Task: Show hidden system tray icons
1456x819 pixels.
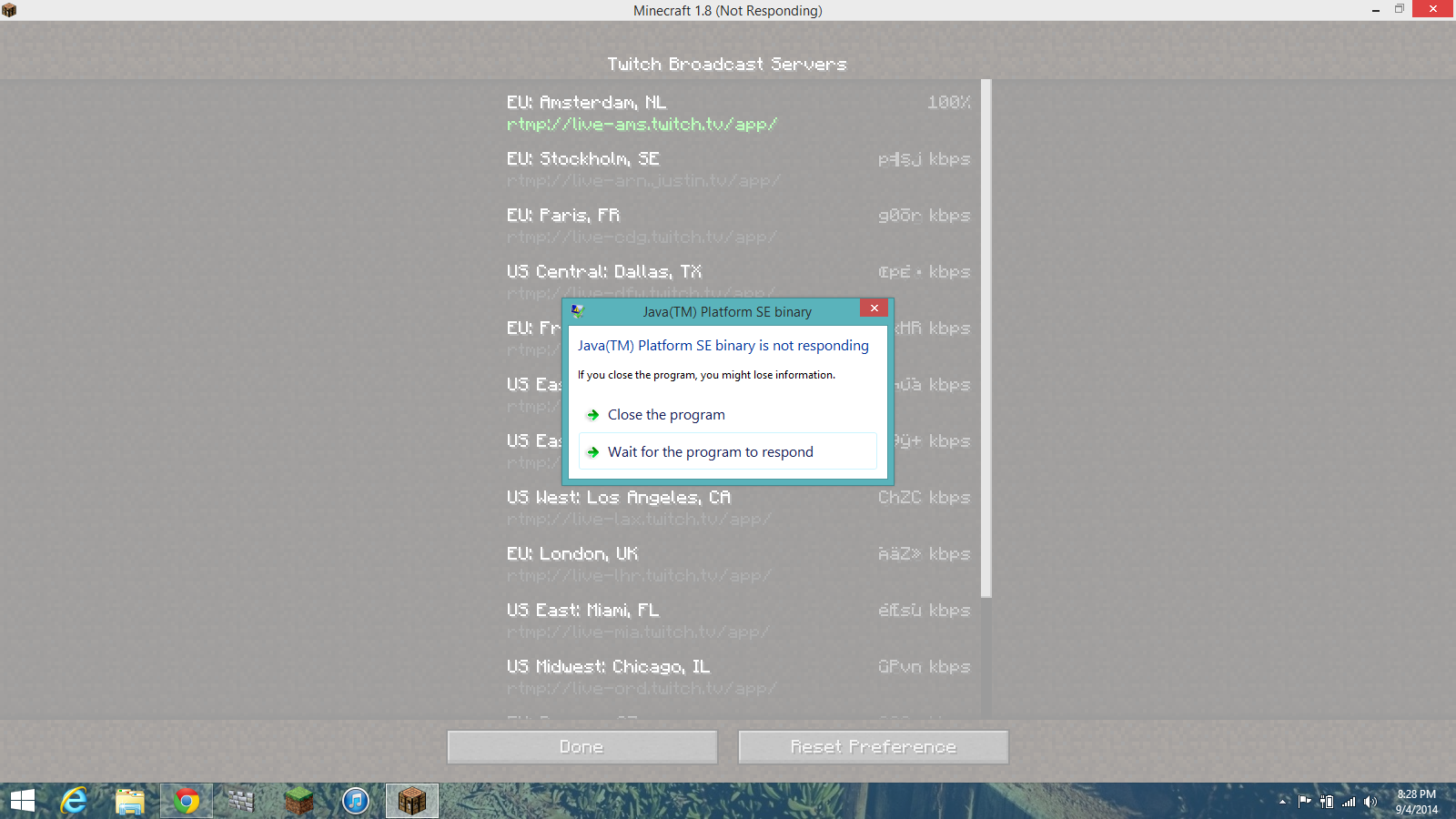Action: click(1283, 802)
